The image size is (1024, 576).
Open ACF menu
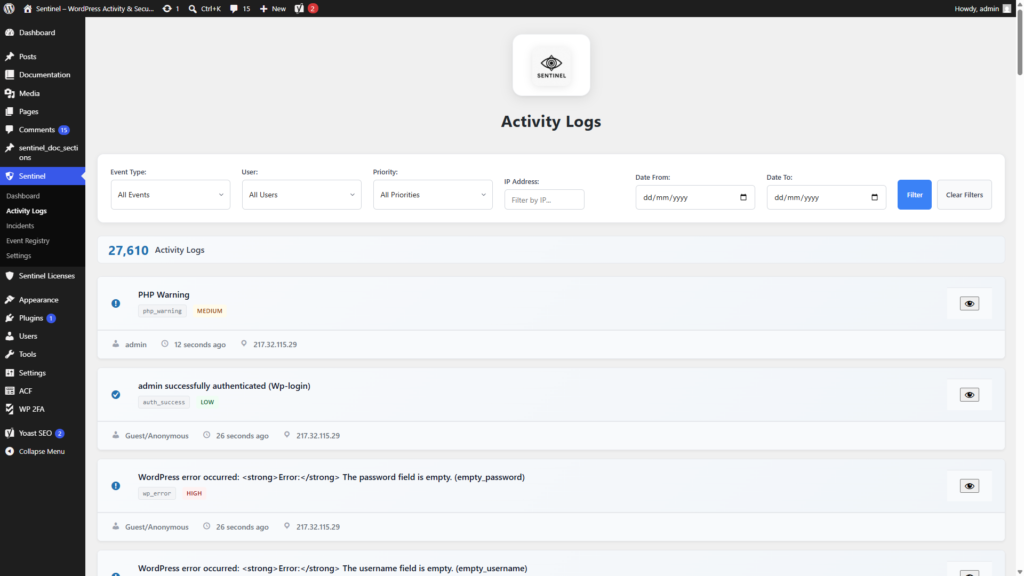25,391
